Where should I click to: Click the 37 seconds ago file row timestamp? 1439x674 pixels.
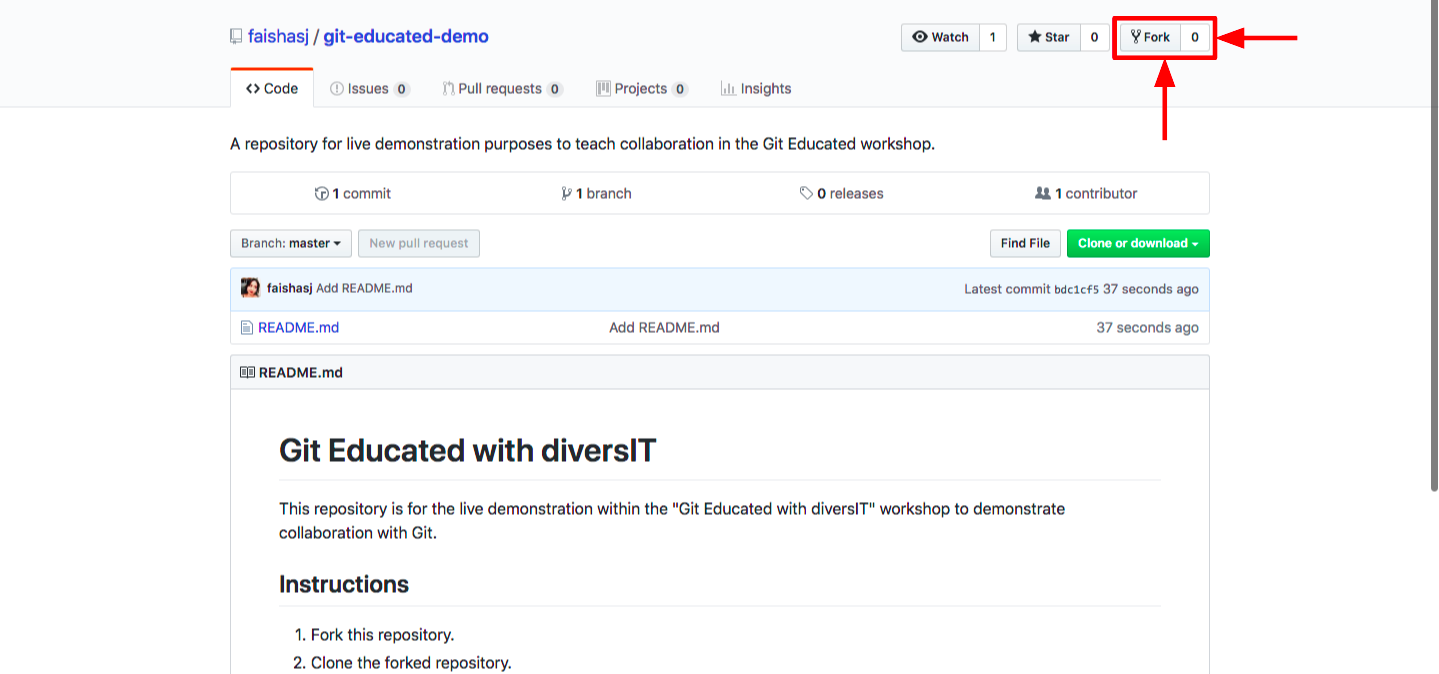pos(1147,327)
